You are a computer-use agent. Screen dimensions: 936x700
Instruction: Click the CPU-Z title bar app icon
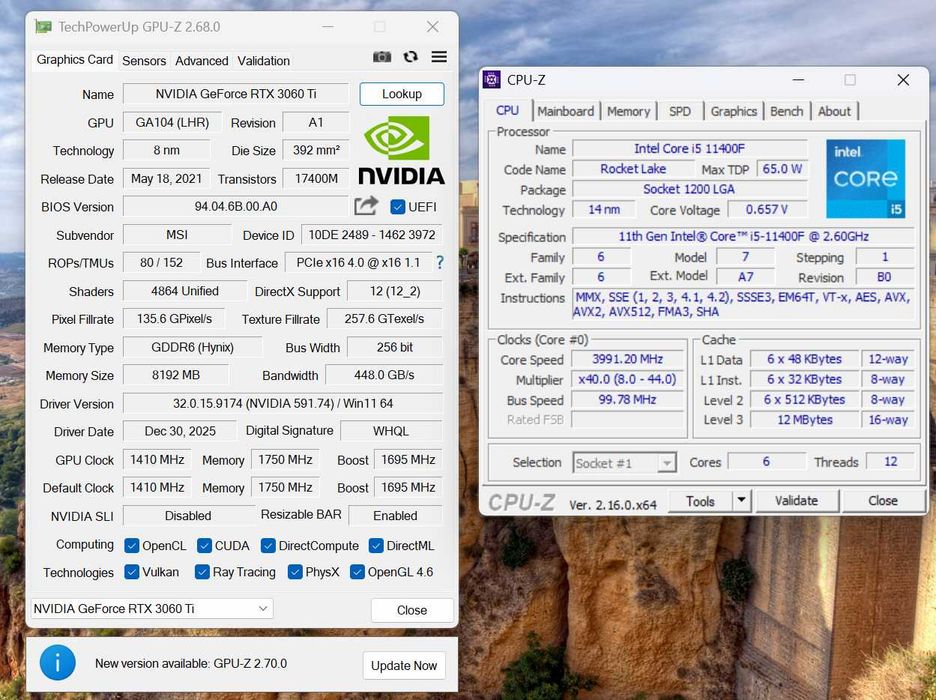click(x=491, y=79)
